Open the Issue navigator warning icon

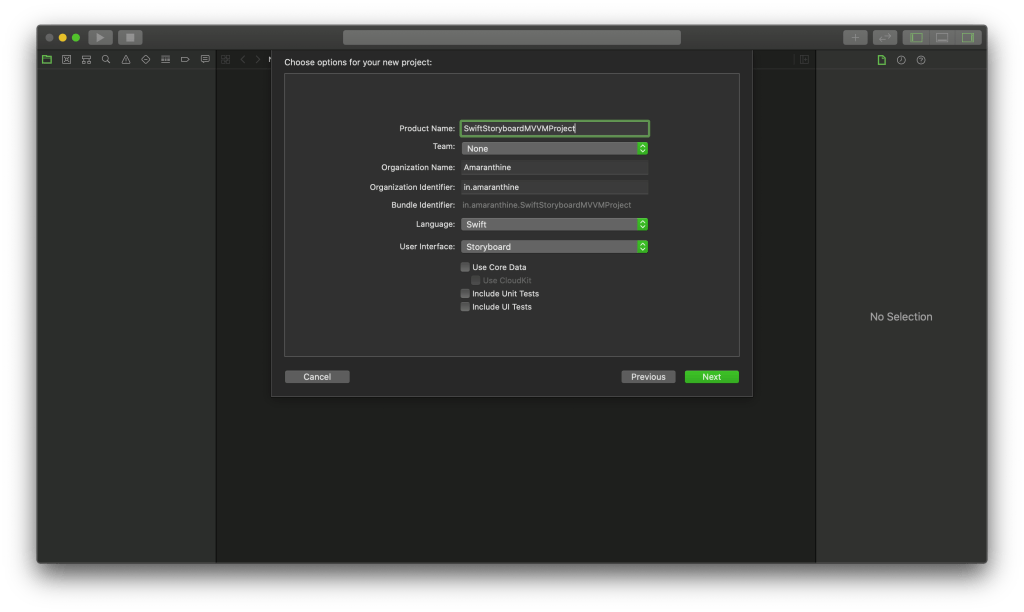pyautogui.click(x=126, y=60)
